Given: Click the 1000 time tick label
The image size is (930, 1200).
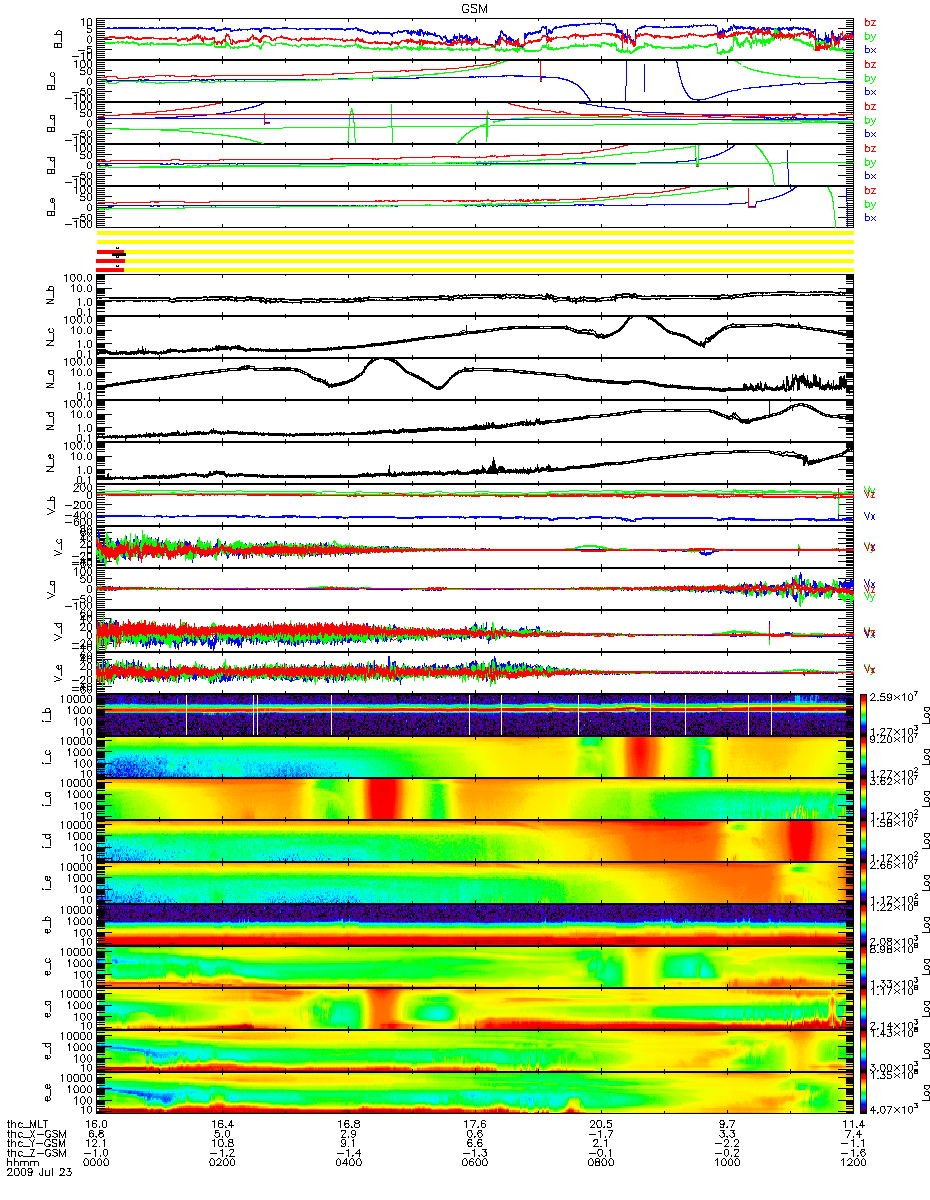Looking at the screenshot, I should (x=727, y=1162).
